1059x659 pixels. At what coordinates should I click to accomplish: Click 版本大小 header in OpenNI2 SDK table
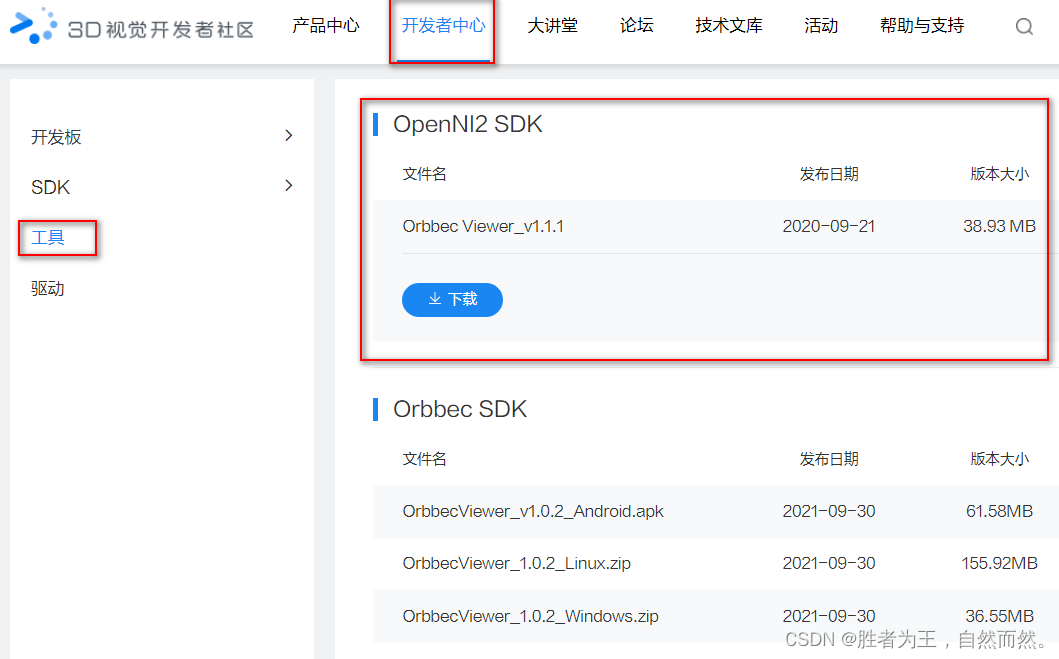point(1000,174)
